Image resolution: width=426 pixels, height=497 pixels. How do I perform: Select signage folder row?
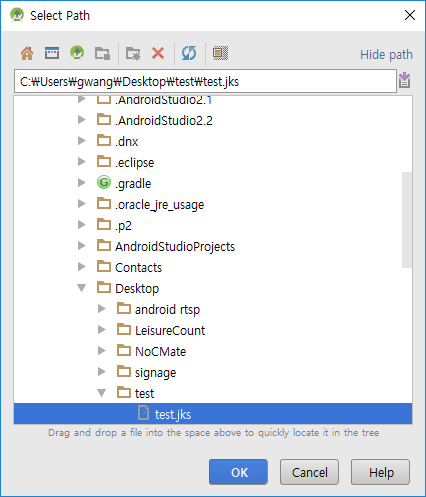point(213,372)
